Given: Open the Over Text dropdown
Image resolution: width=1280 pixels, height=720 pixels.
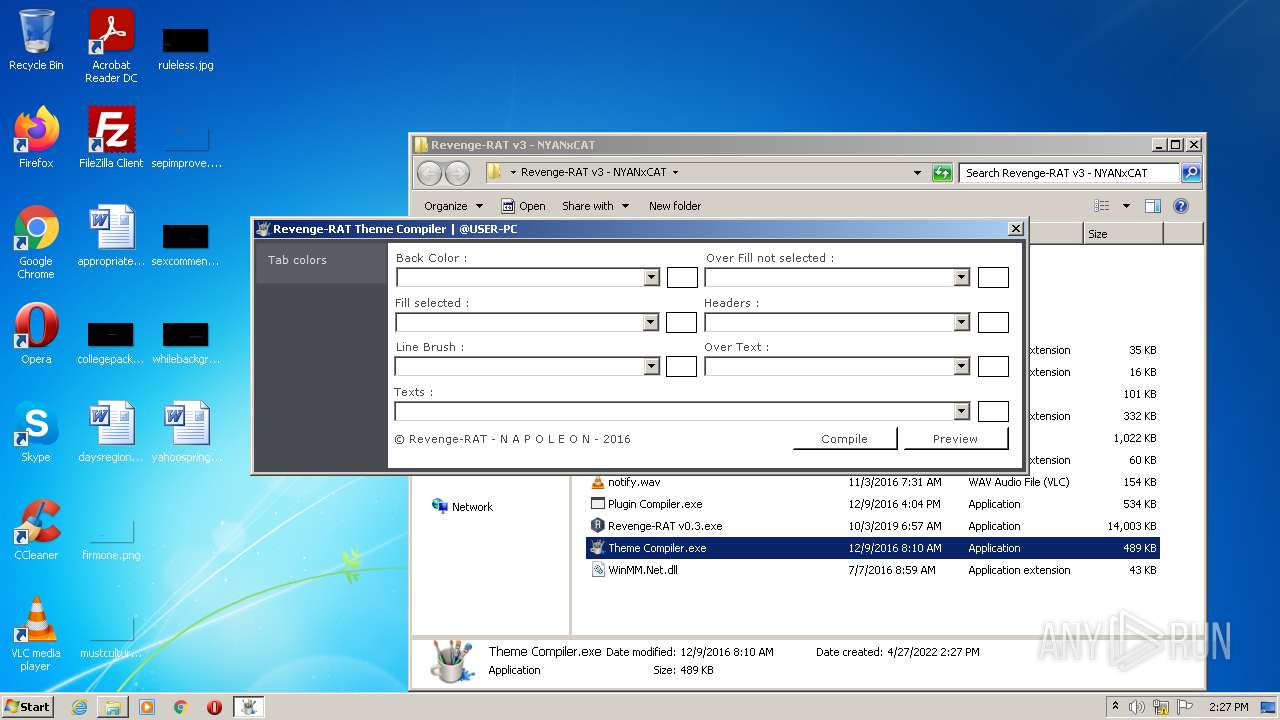Looking at the screenshot, I should [x=962, y=366].
